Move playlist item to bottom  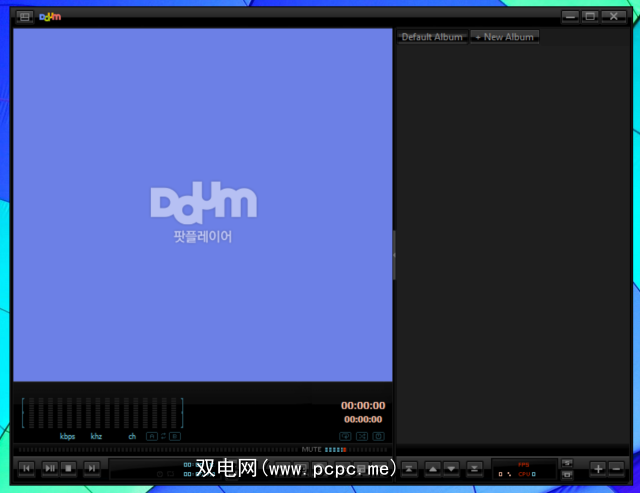pyautogui.click(x=474, y=469)
